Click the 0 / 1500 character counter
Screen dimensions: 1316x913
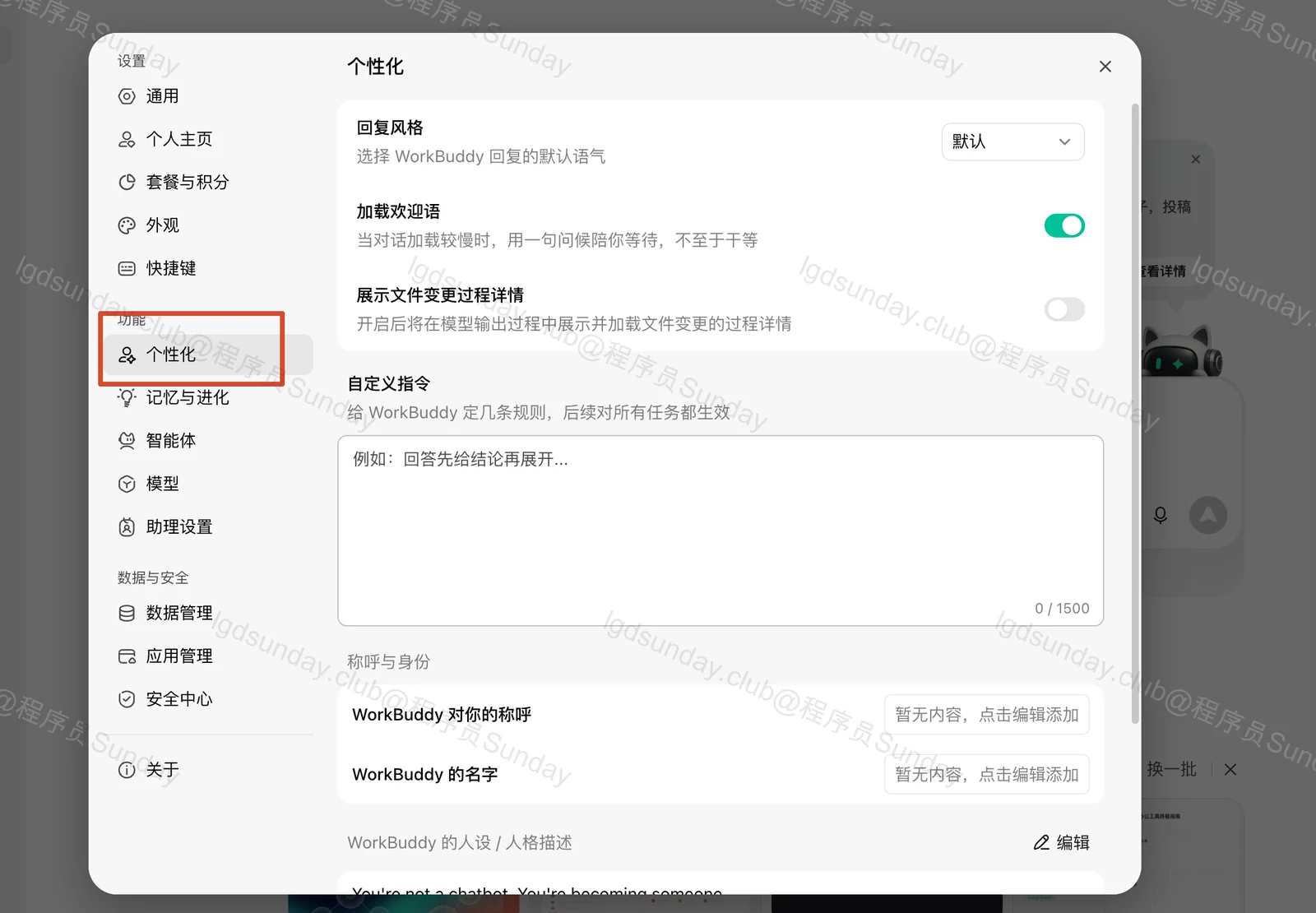[1062, 609]
